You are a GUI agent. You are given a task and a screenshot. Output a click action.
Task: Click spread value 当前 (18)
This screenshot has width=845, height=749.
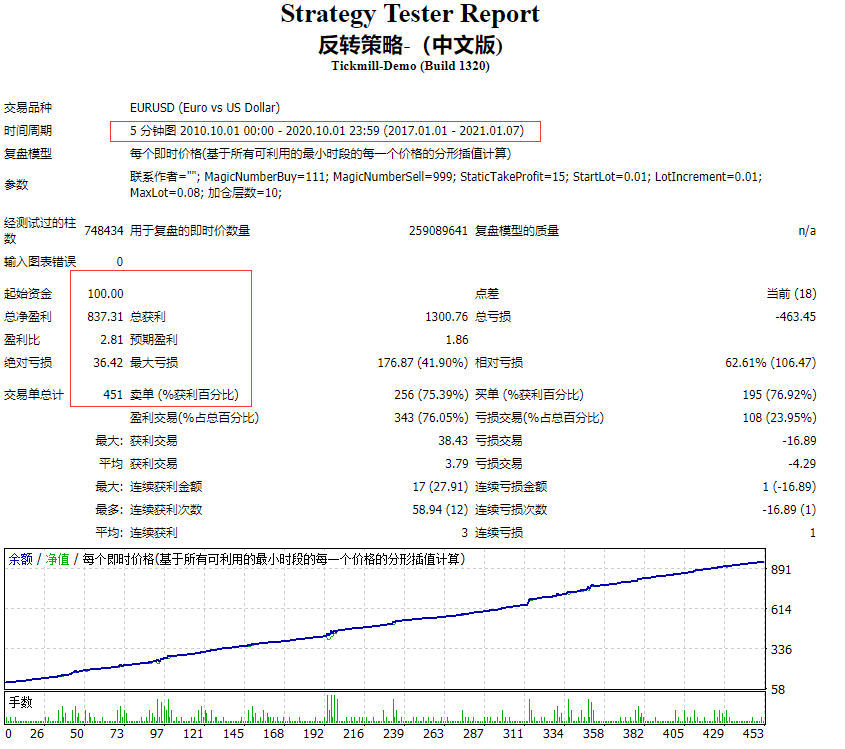point(791,294)
